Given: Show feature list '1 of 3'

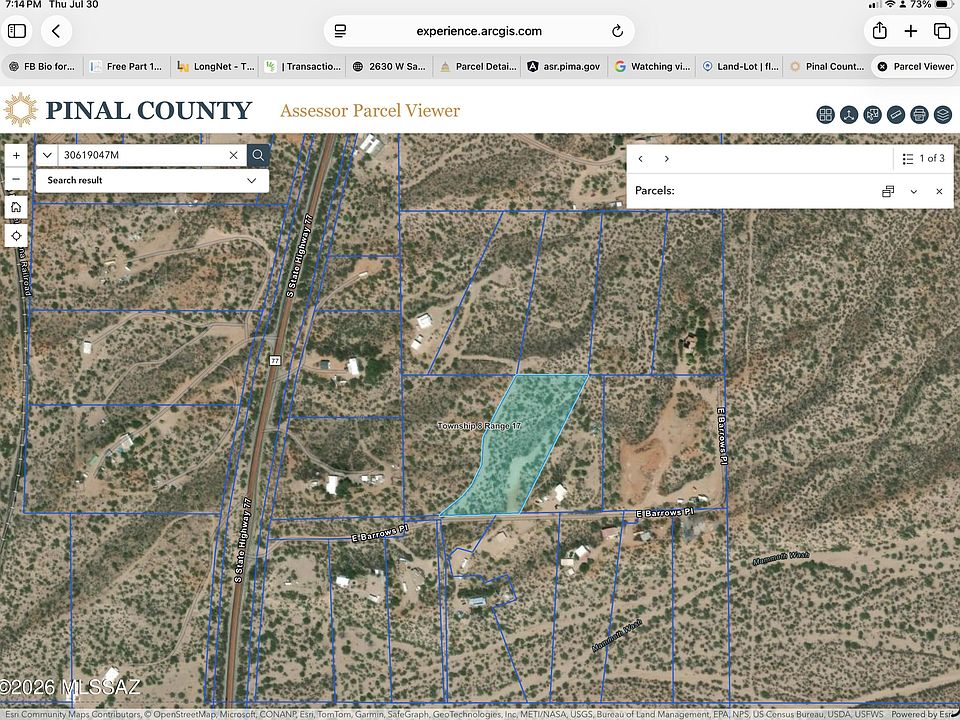Looking at the screenshot, I should coord(923,159).
